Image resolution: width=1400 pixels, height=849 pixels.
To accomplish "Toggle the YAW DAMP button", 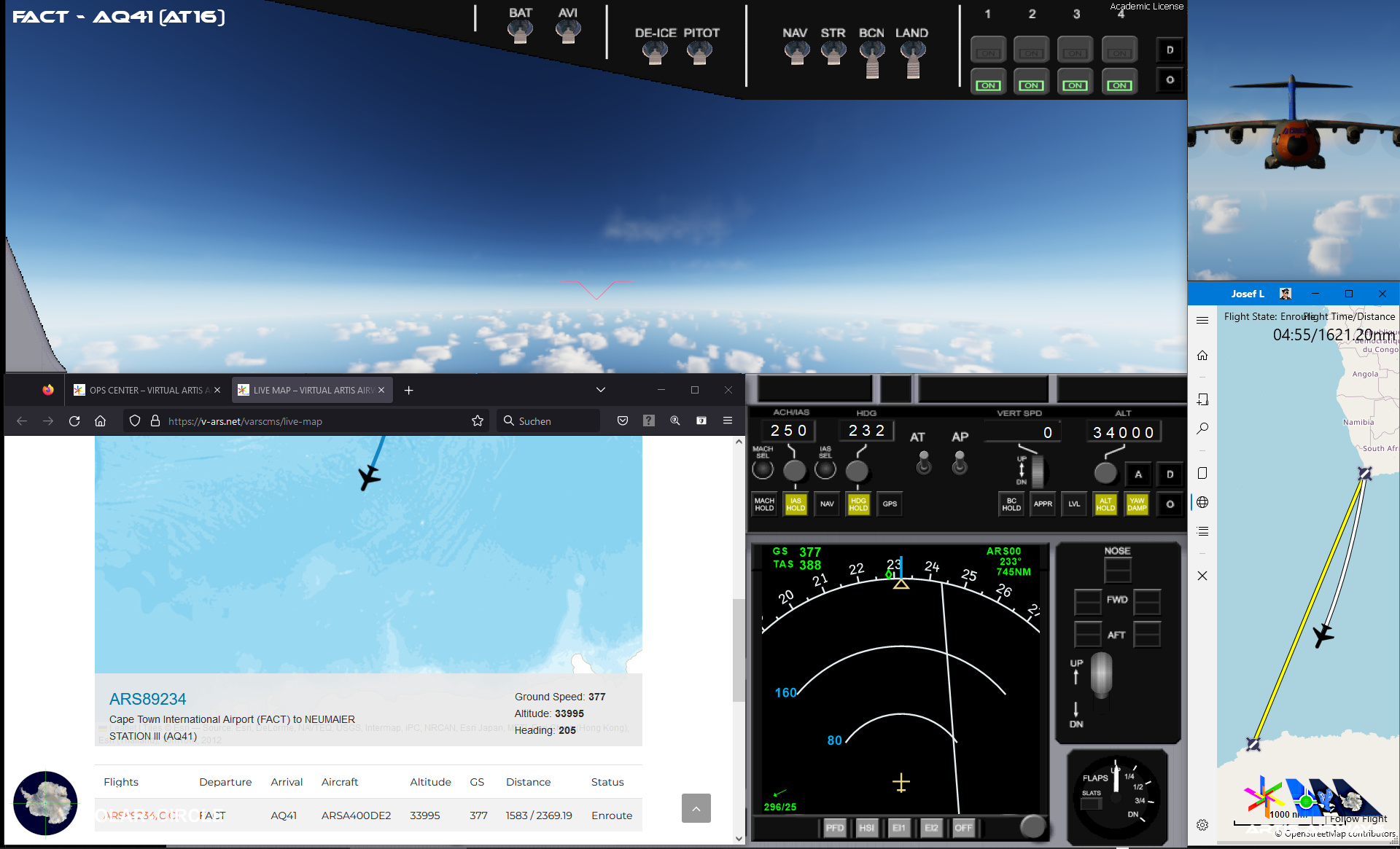I will [x=1137, y=504].
